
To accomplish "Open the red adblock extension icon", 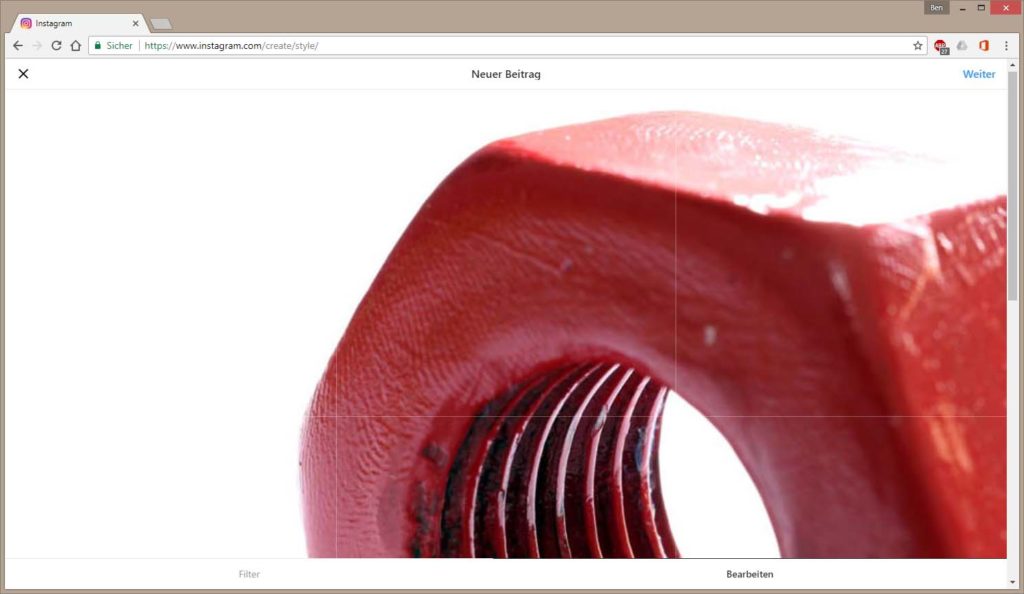I will [940, 46].
